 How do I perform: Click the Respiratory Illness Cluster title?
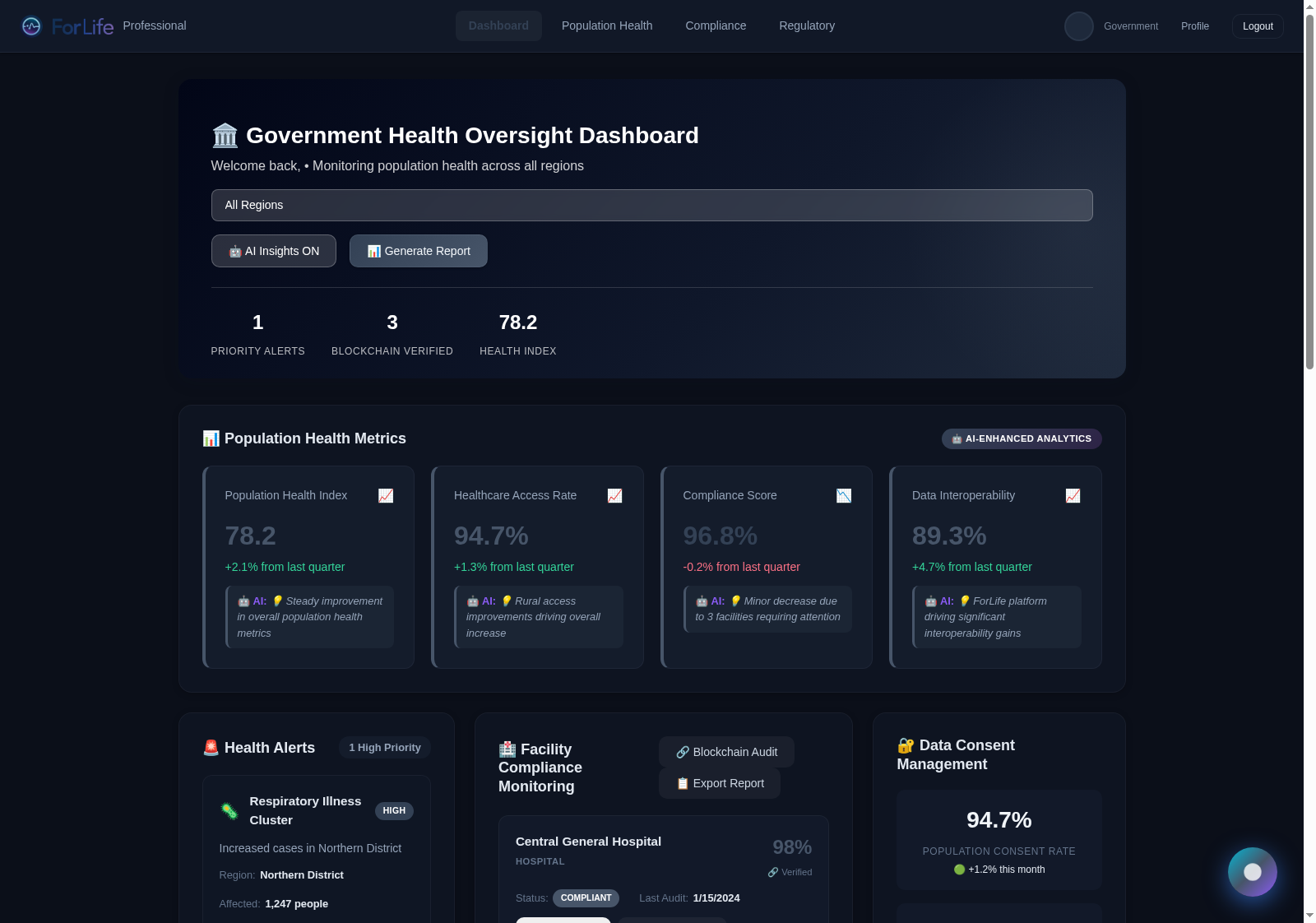pos(305,810)
